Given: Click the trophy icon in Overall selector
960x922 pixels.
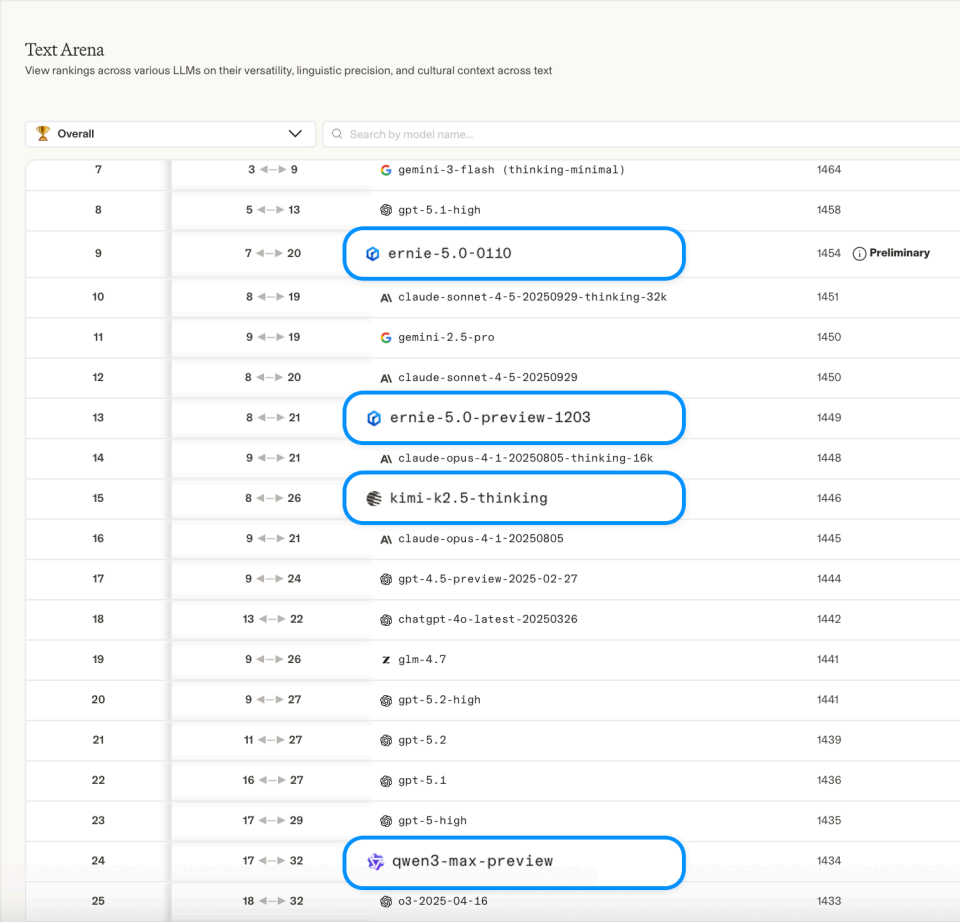Looking at the screenshot, I should [x=43, y=134].
